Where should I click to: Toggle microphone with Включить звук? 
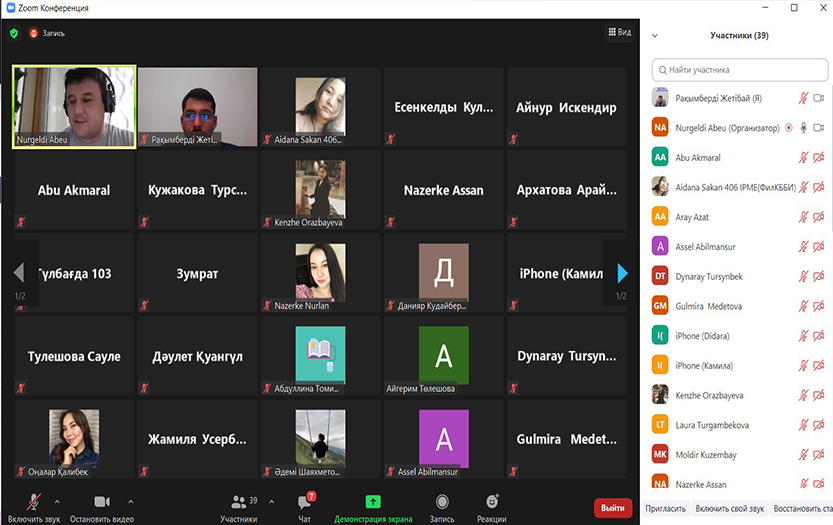coord(34,502)
